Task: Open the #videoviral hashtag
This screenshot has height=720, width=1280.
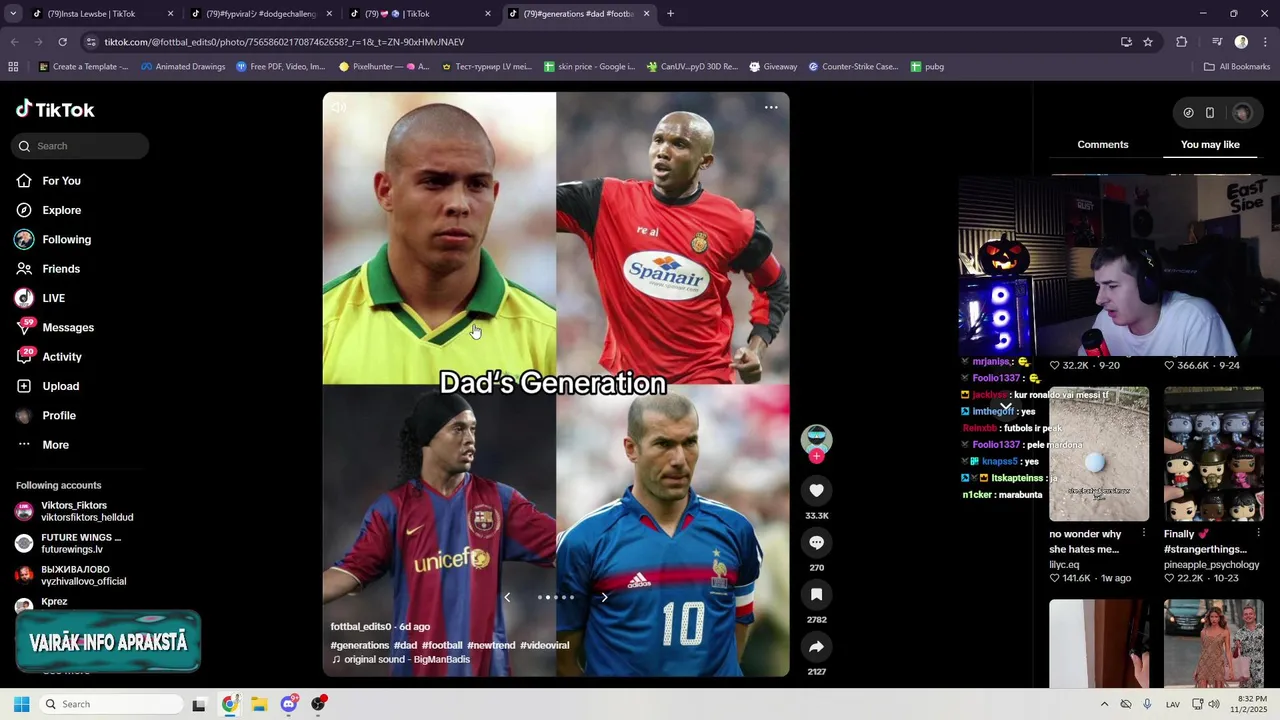Action: pos(545,646)
